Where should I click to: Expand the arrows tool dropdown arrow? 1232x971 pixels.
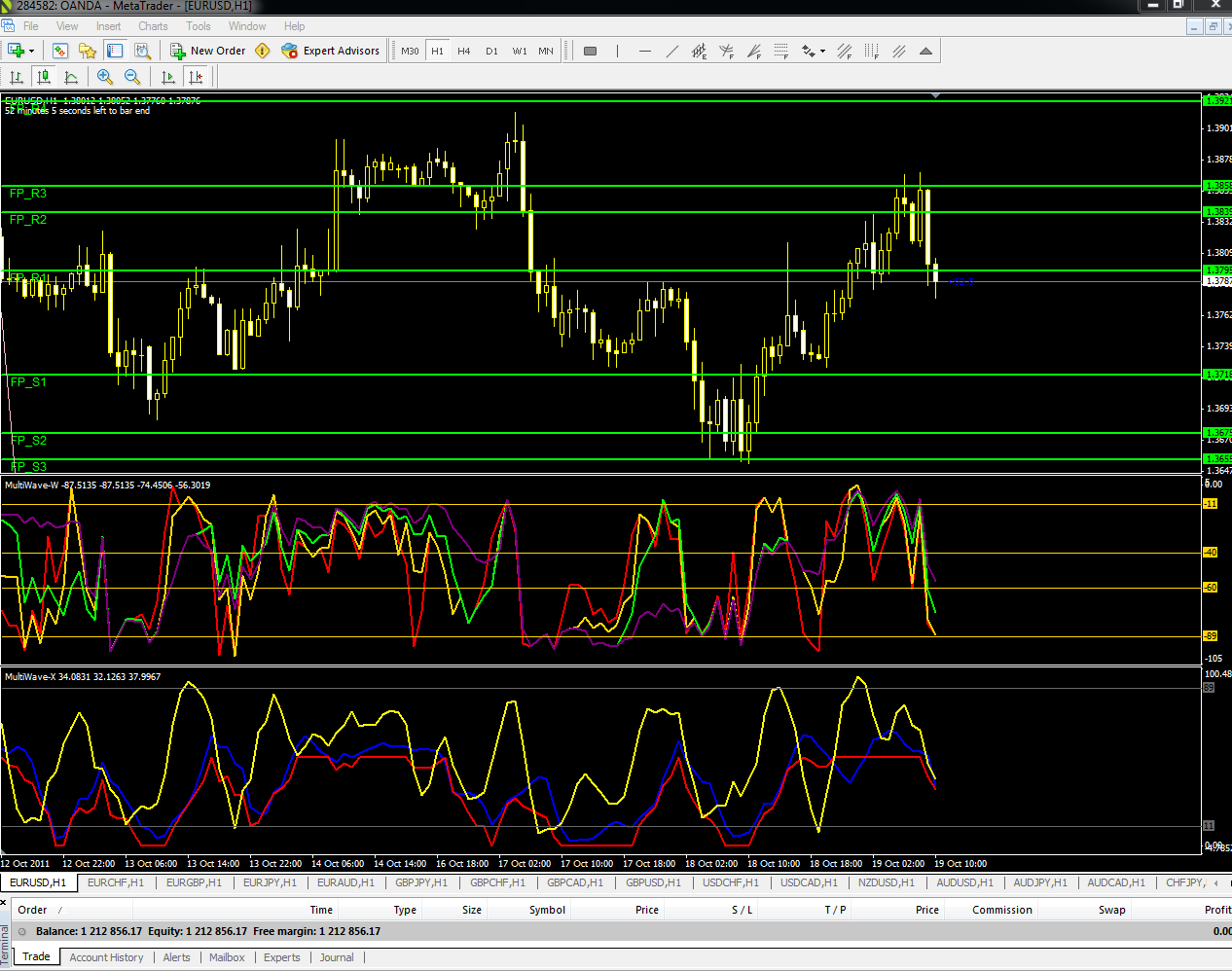(x=823, y=51)
